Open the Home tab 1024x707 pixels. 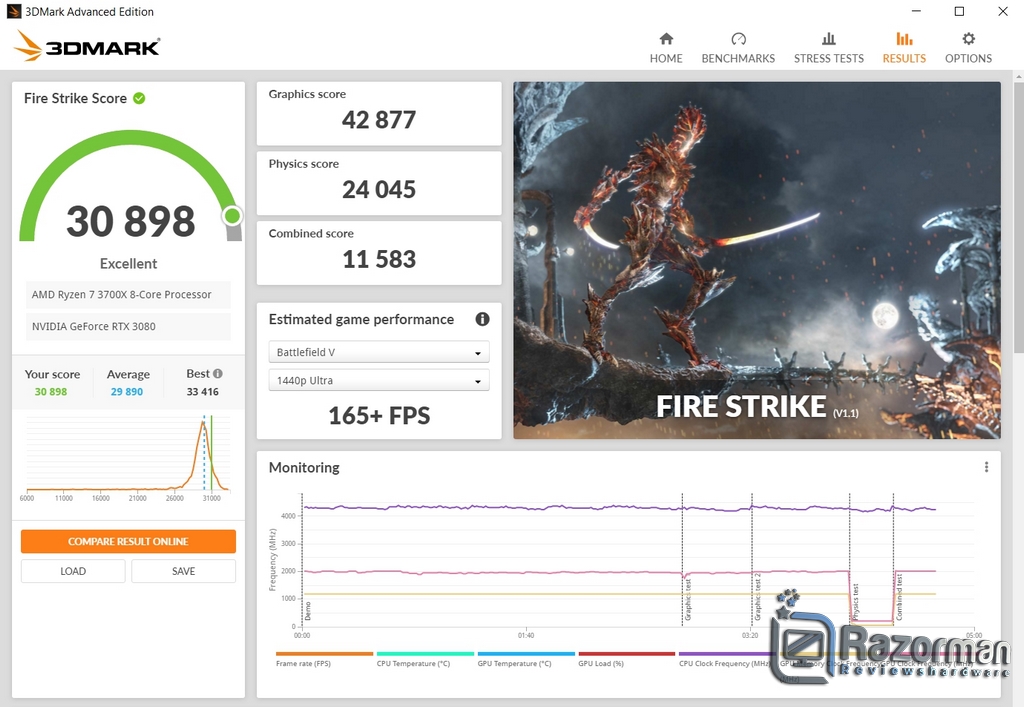(x=665, y=48)
